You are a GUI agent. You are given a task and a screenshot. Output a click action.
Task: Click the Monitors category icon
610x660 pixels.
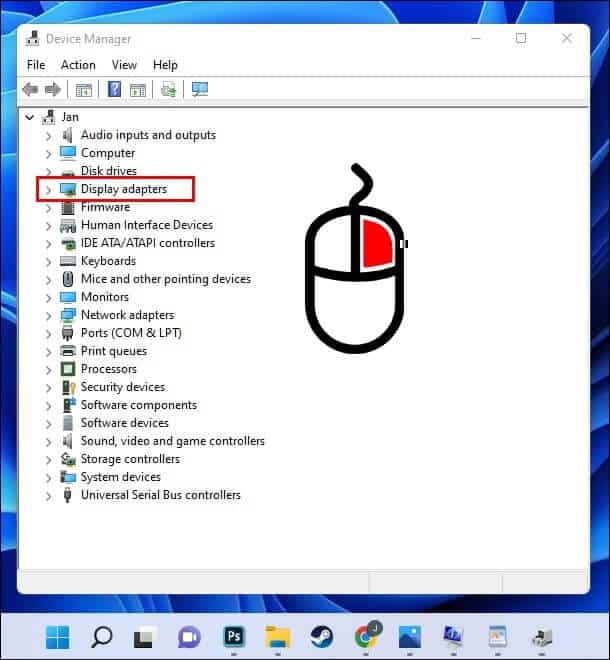coord(68,297)
